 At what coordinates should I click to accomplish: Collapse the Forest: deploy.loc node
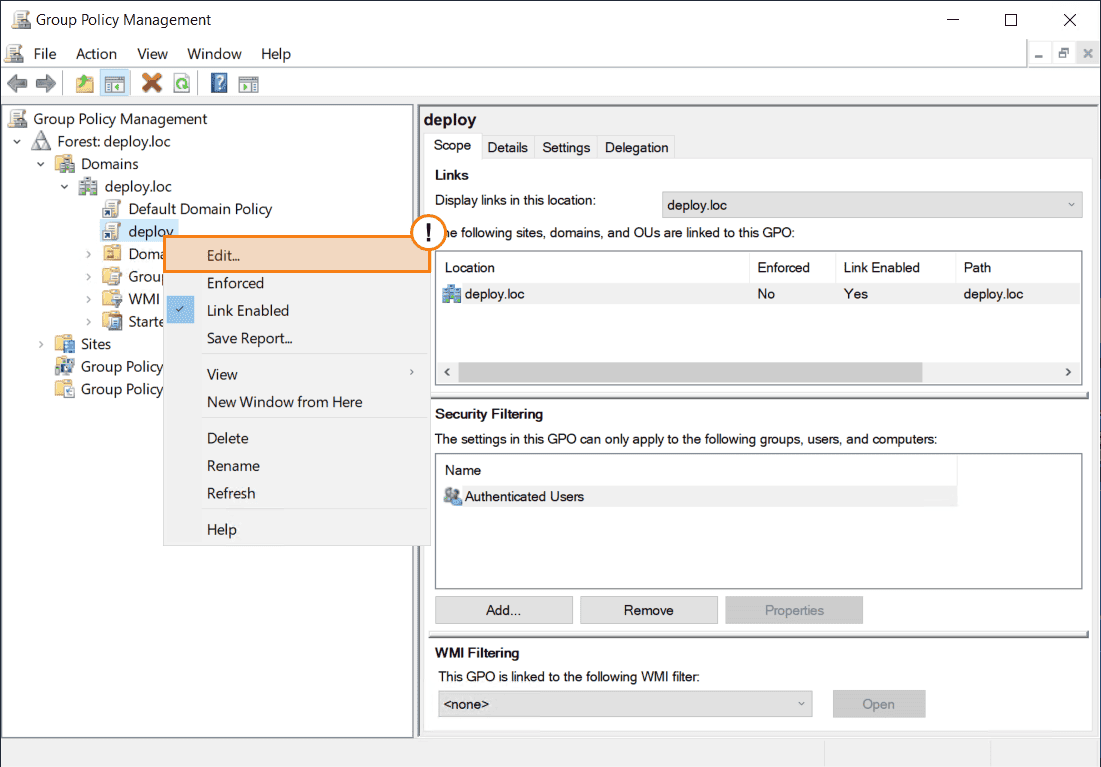pyautogui.click(x=17, y=142)
